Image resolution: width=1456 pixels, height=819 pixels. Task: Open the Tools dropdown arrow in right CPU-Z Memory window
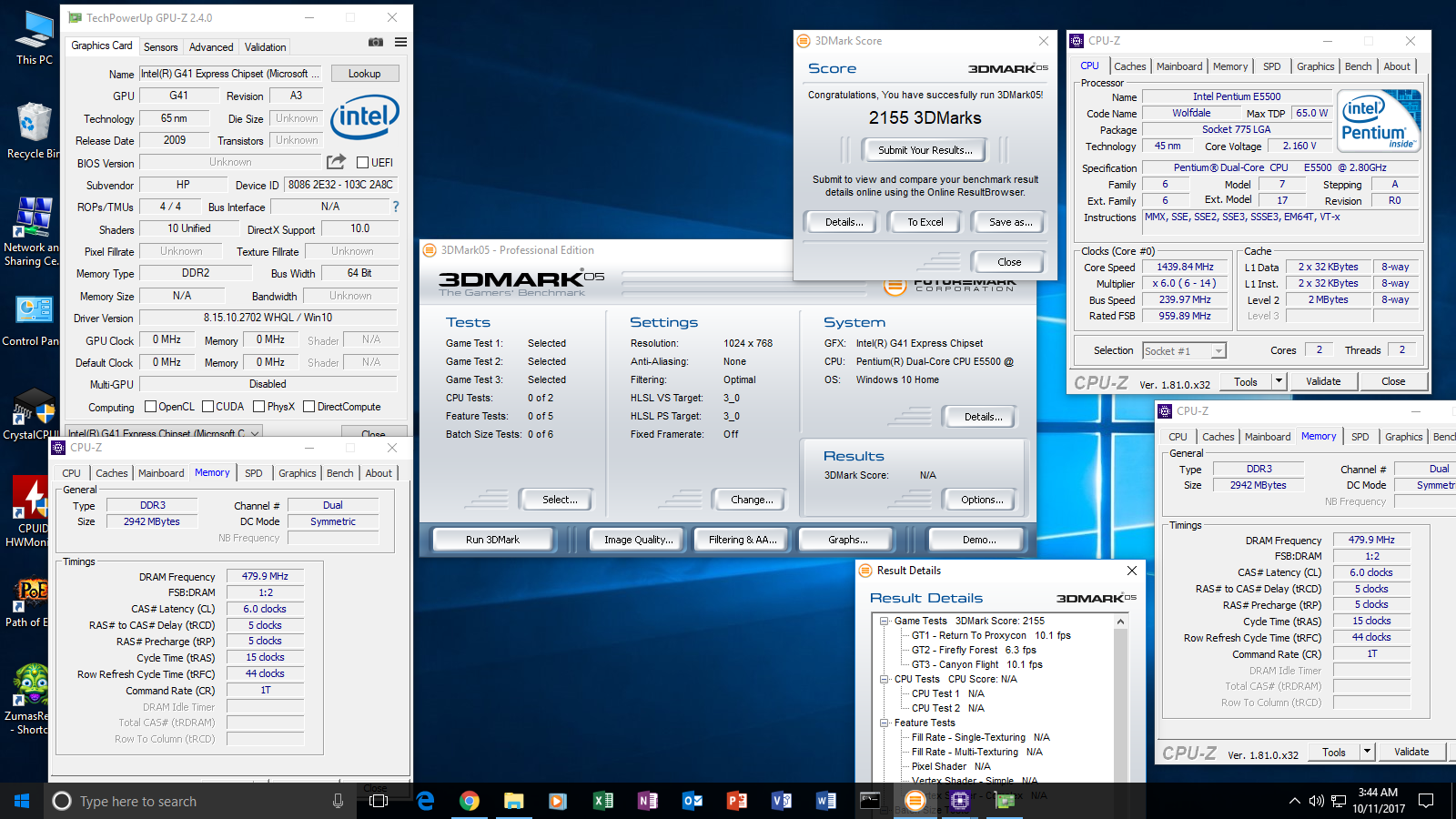1367,752
